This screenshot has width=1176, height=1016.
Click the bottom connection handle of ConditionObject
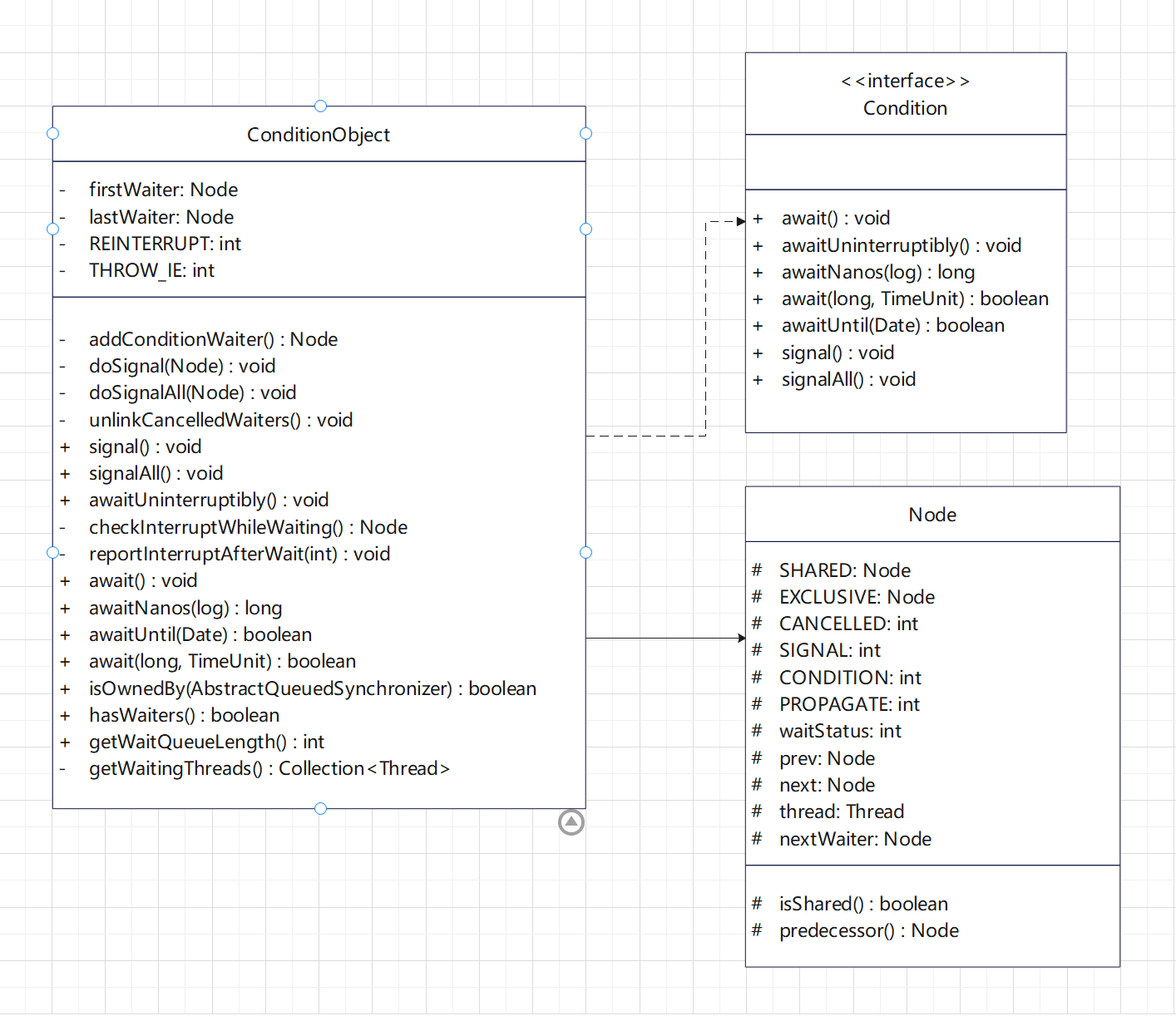pos(320,807)
